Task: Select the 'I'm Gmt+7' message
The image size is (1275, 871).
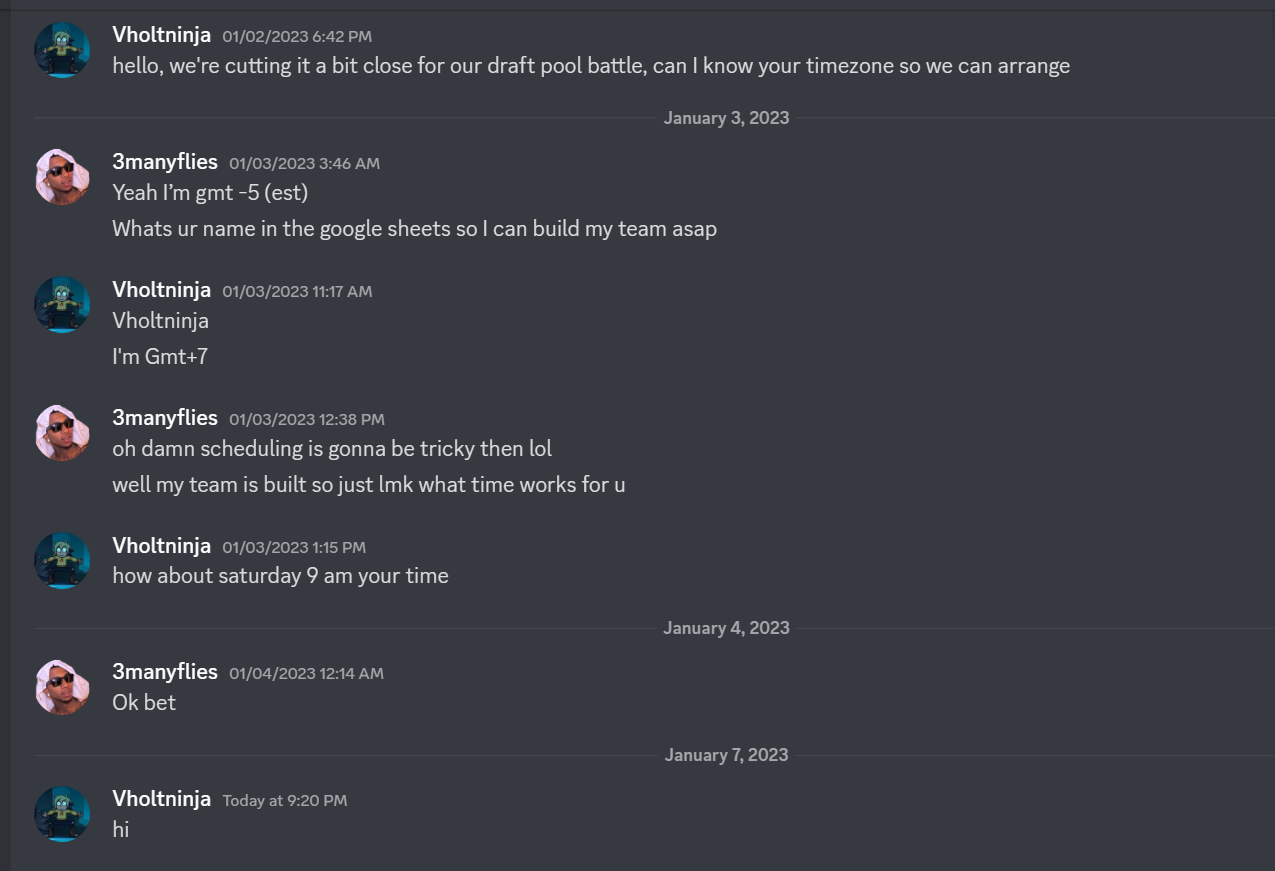Action: point(160,356)
